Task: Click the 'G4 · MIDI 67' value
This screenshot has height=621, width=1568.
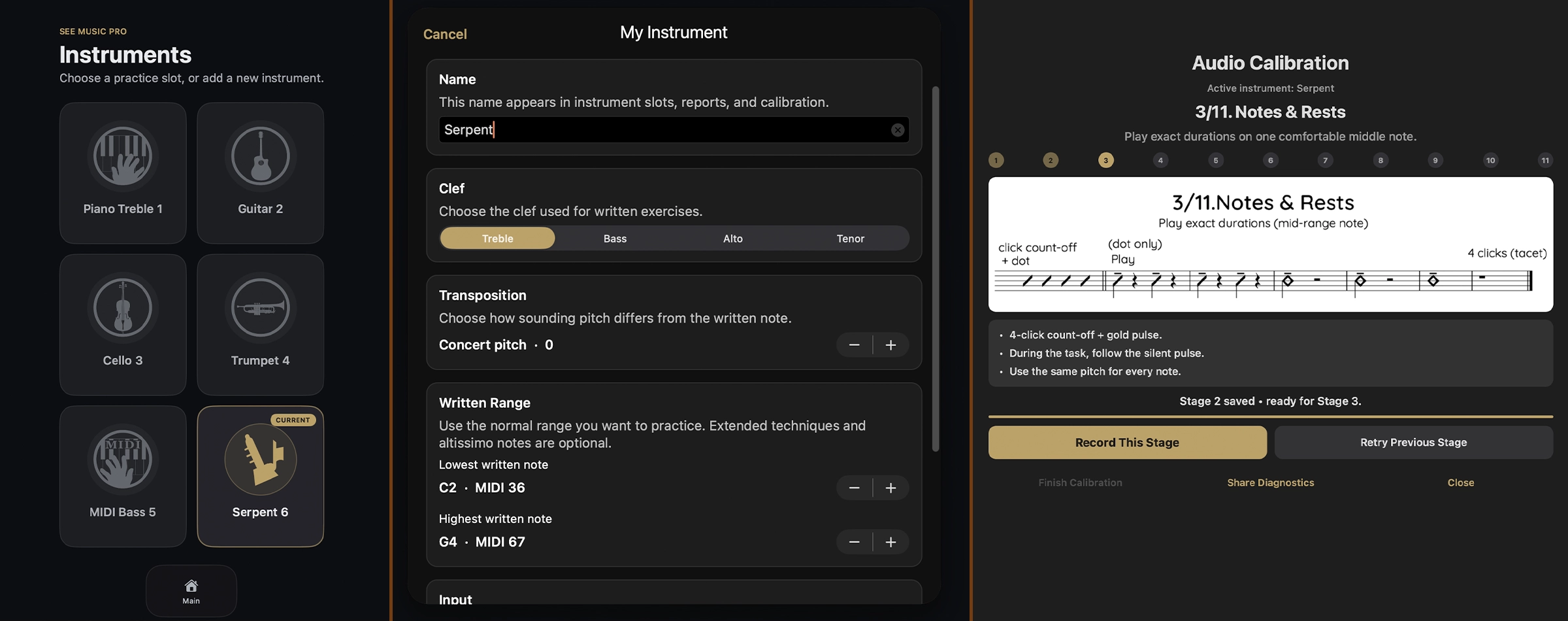Action: [482, 543]
